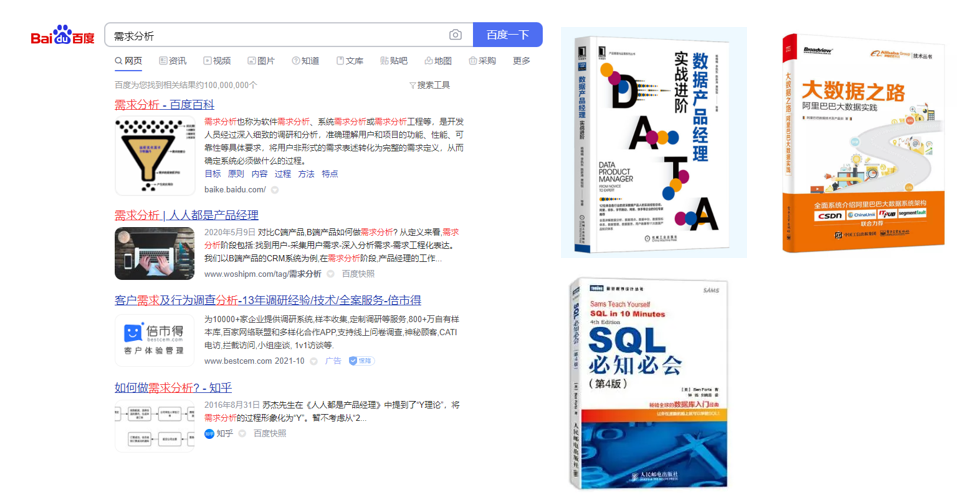Open 搜索工具 filter options

pos(430,85)
